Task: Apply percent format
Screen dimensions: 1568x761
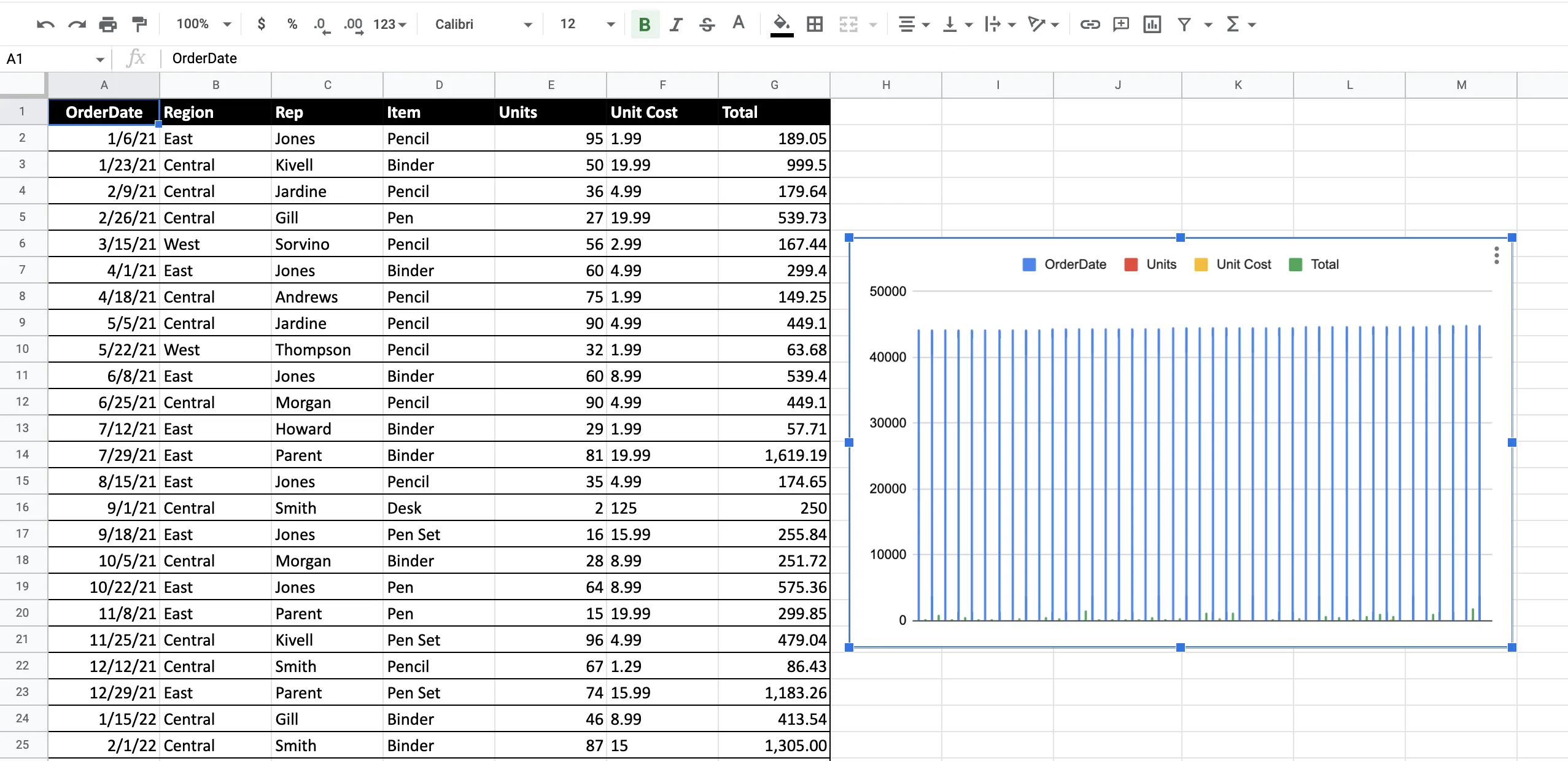Action: [x=292, y=24]
